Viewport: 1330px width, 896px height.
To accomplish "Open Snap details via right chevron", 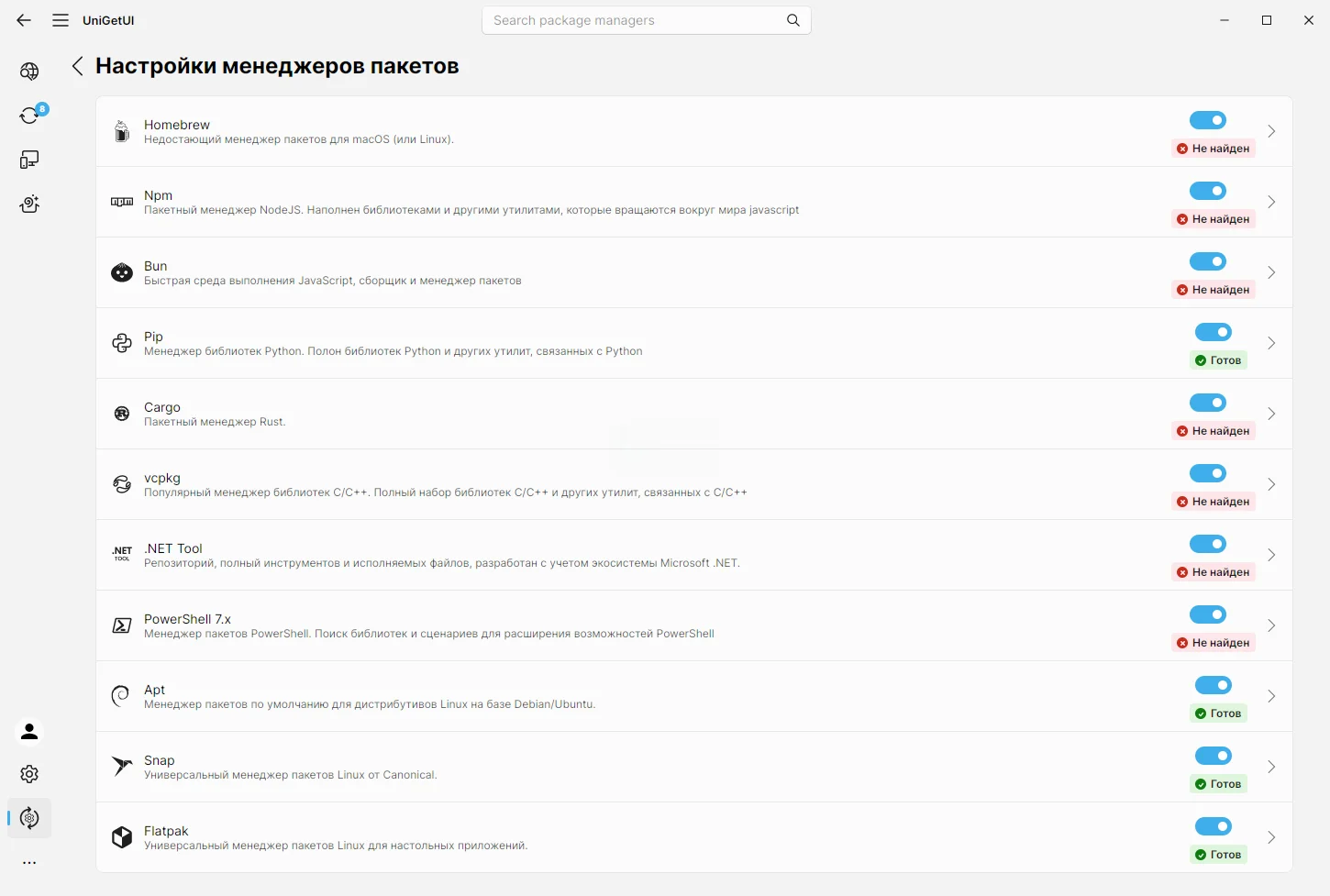I will (1271, 767).
